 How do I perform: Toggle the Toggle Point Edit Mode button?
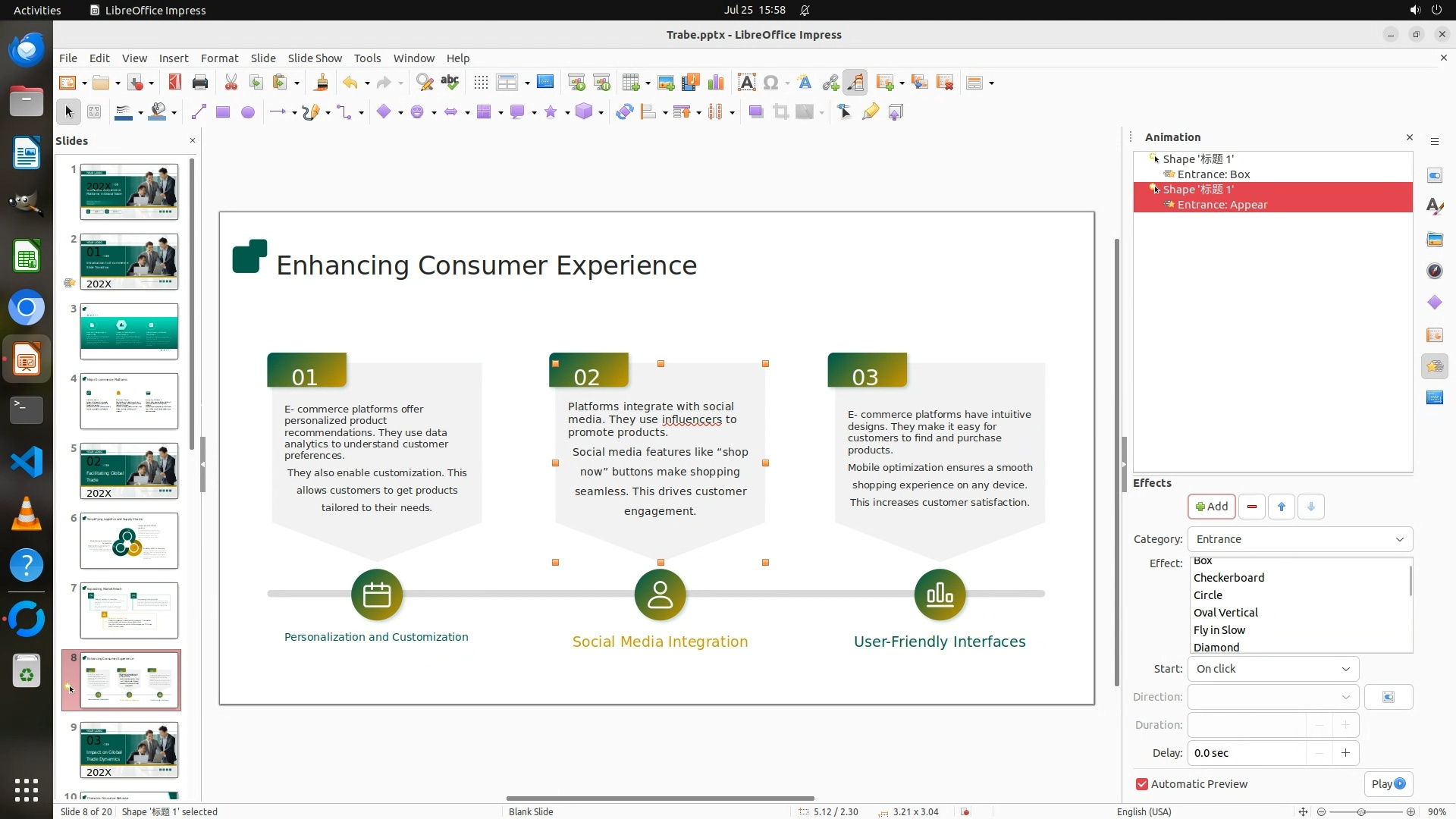click(845, 112)
